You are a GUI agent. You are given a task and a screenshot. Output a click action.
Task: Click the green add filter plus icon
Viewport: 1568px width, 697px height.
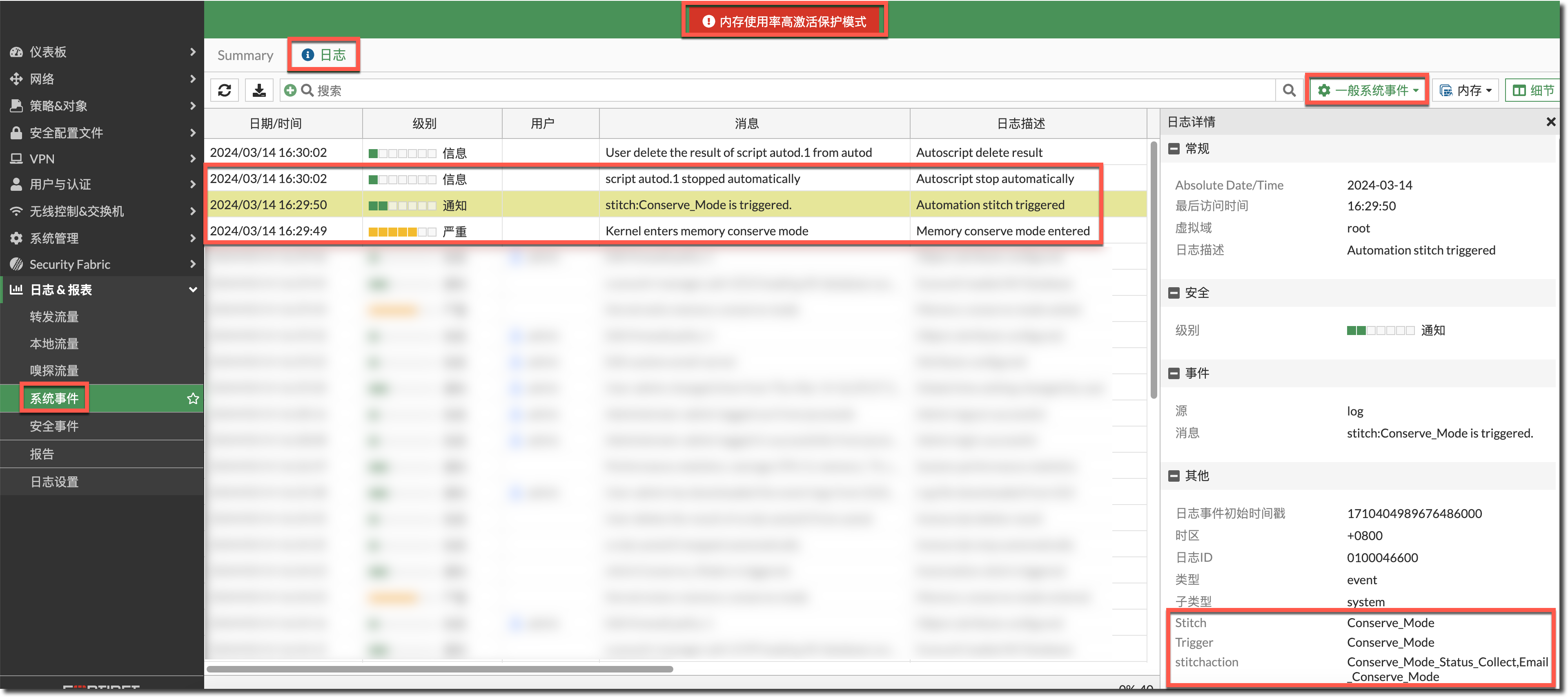(290, 90)
